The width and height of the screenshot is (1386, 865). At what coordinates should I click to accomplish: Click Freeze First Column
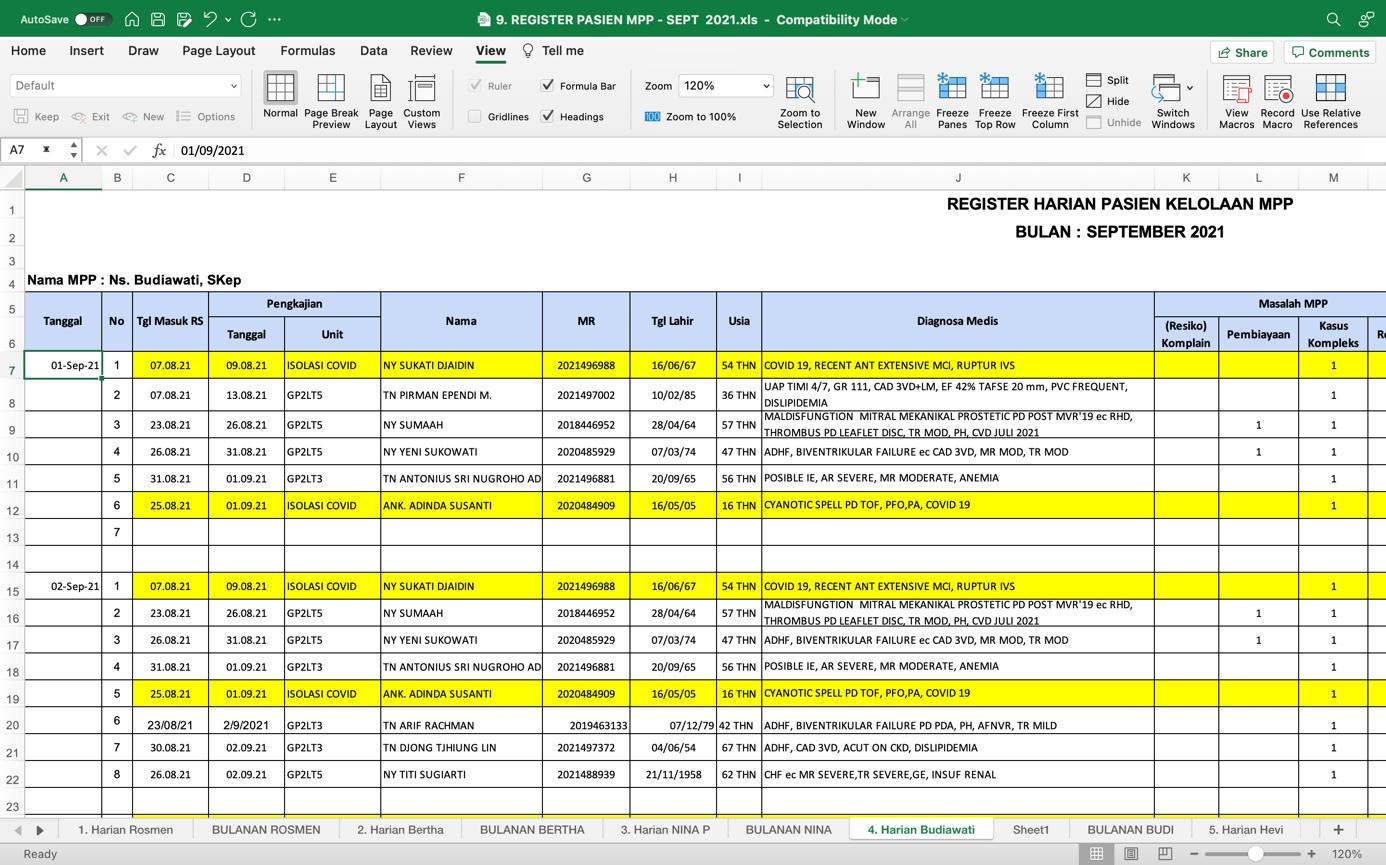coord(1050,101)
